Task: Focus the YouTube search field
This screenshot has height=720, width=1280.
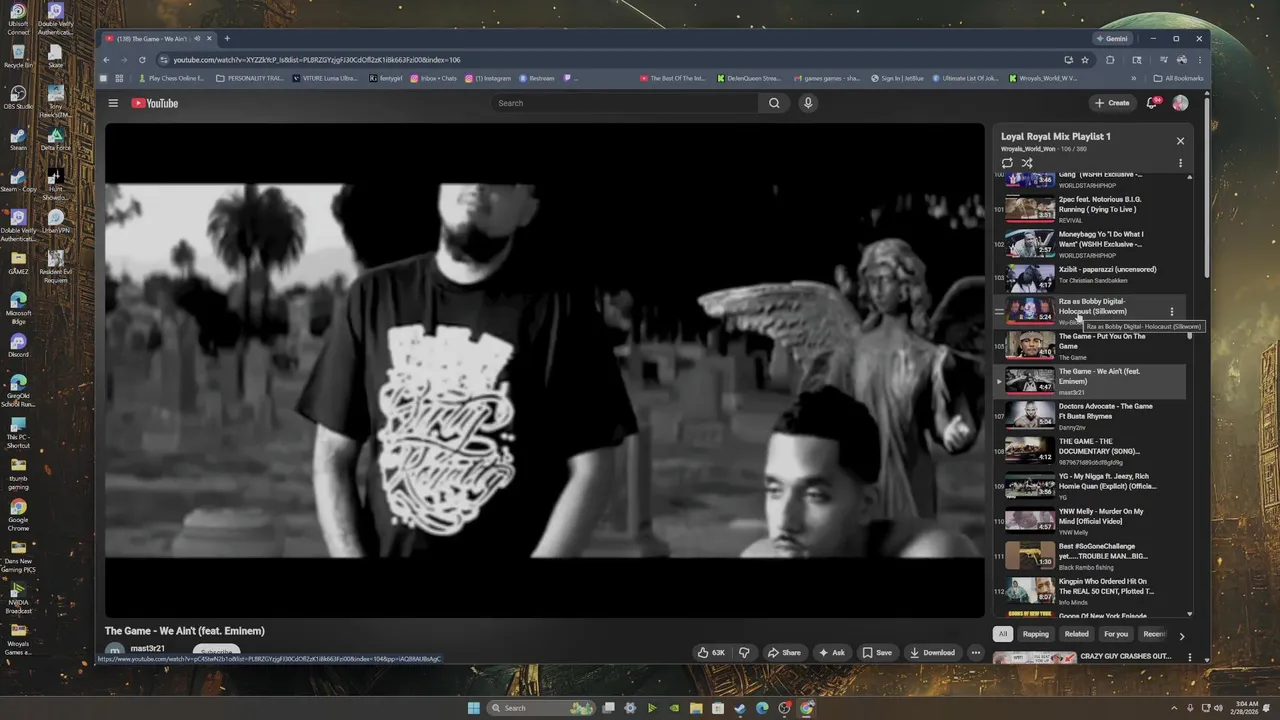Action: pyautogui.click(x=625, y=103)
